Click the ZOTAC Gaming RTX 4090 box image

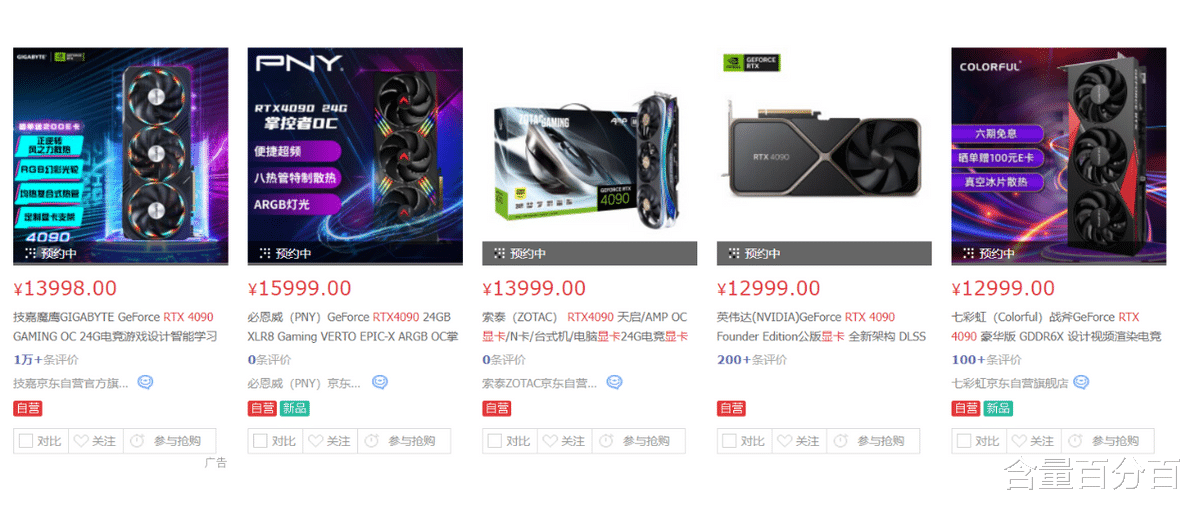[589, 156]
